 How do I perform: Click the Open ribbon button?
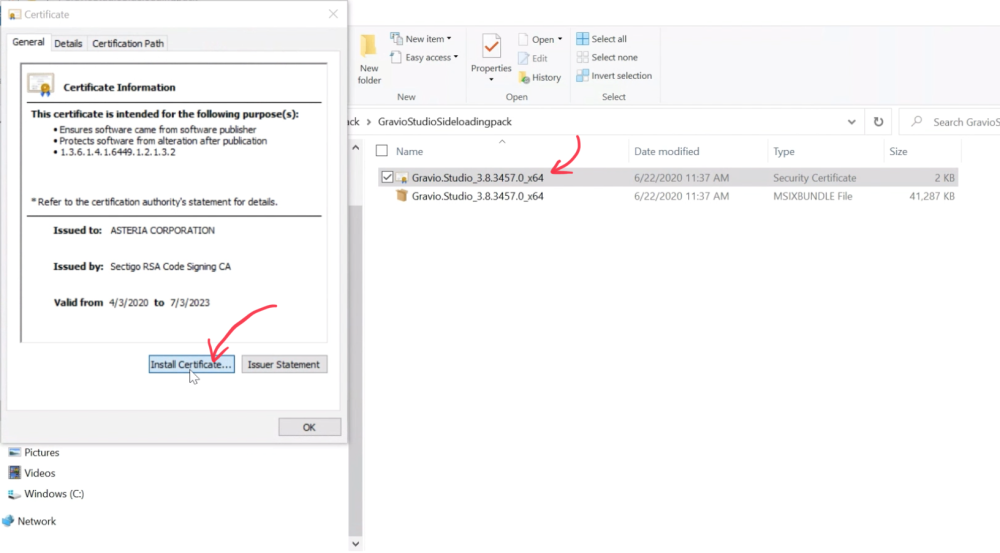click(536, 40)
